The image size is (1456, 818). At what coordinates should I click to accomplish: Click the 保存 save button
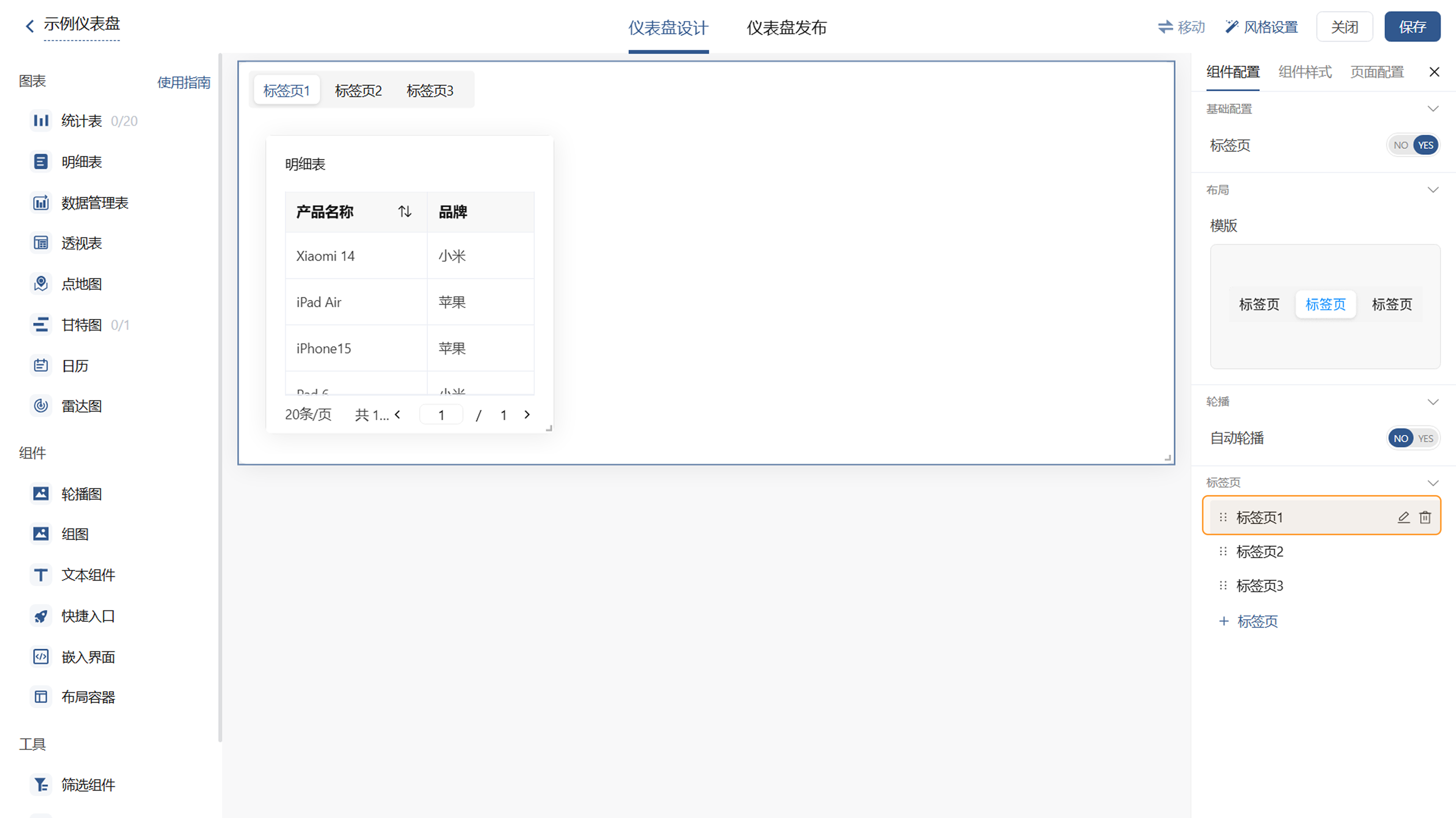(x=1412, y=27)
